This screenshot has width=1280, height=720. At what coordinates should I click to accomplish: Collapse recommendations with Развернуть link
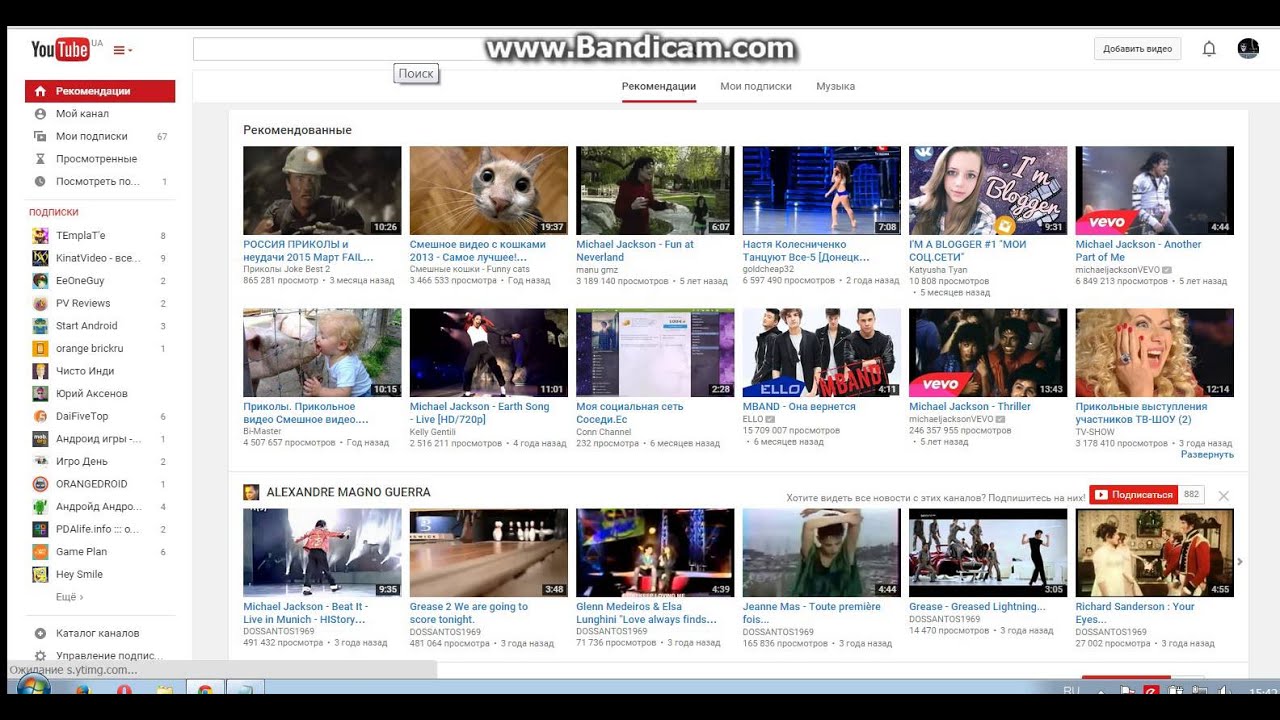(1207, 454)
